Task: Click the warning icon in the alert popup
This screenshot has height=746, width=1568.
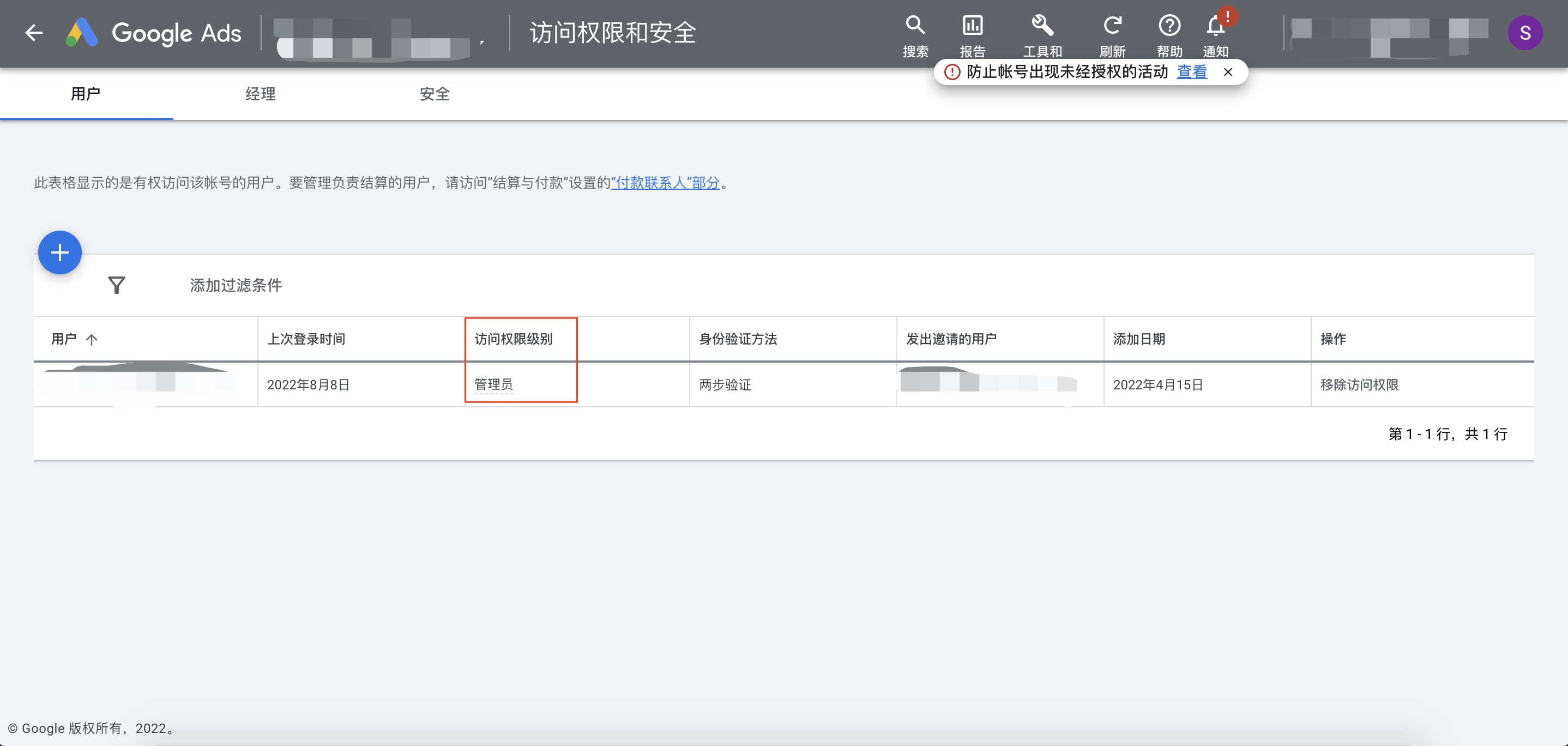Action: (x=952, y=72)
